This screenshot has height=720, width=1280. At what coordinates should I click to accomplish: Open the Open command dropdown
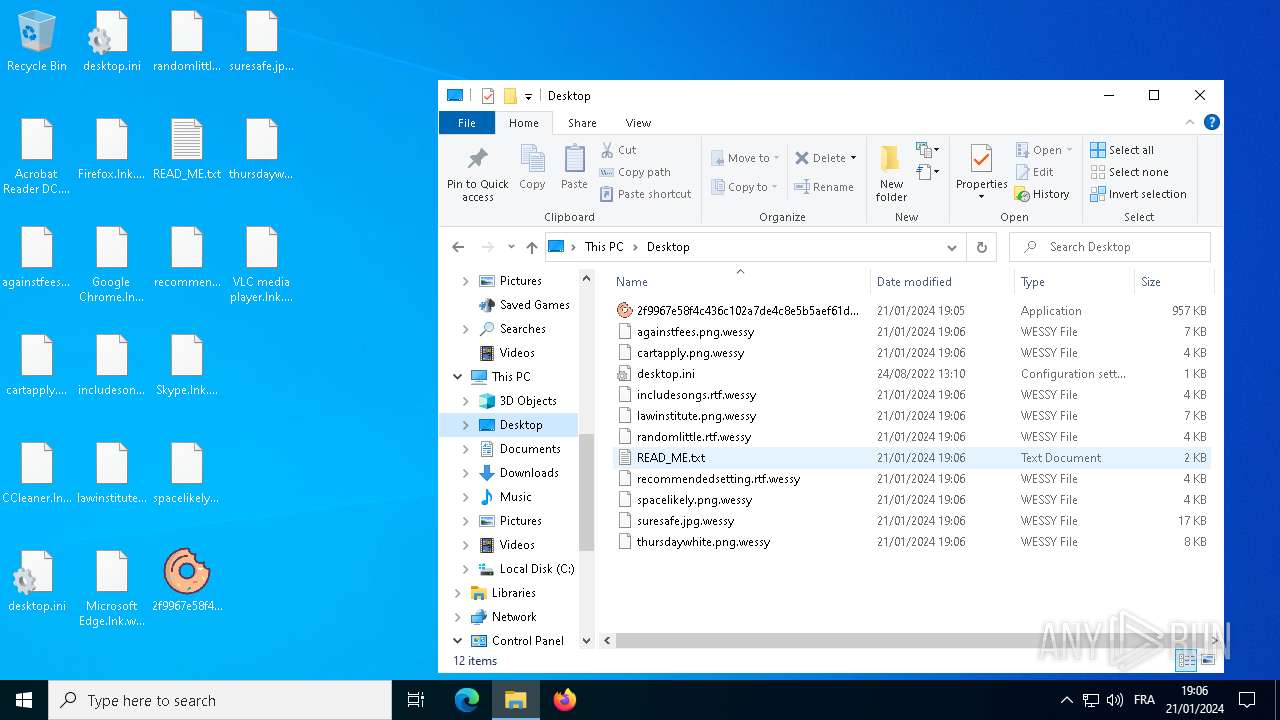click(x=1069, y=150)
